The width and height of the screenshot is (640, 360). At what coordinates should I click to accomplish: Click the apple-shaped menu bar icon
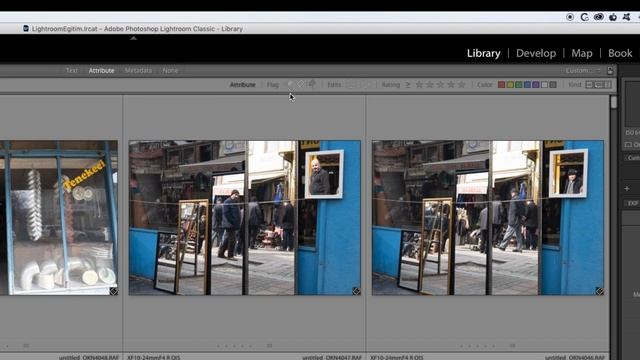pyautogui.click(x=613, y=17)
